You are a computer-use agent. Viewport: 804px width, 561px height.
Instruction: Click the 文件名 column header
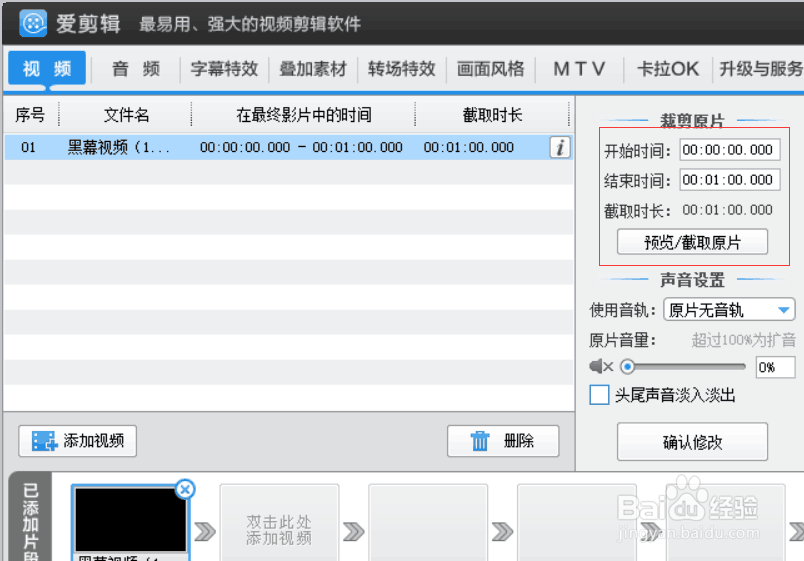[126, 114]
